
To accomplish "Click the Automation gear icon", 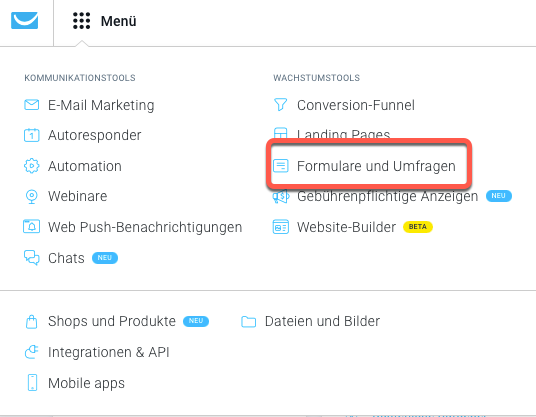I will point(31,166).
